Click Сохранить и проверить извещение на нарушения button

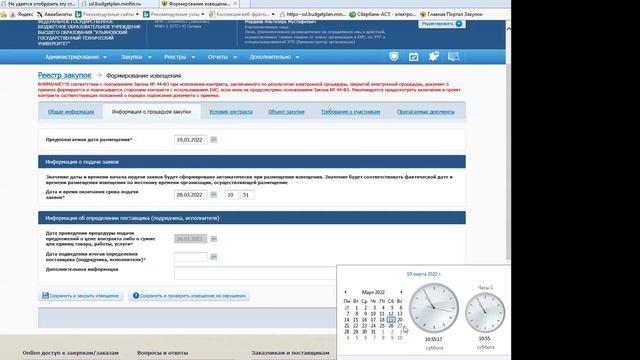189,296
